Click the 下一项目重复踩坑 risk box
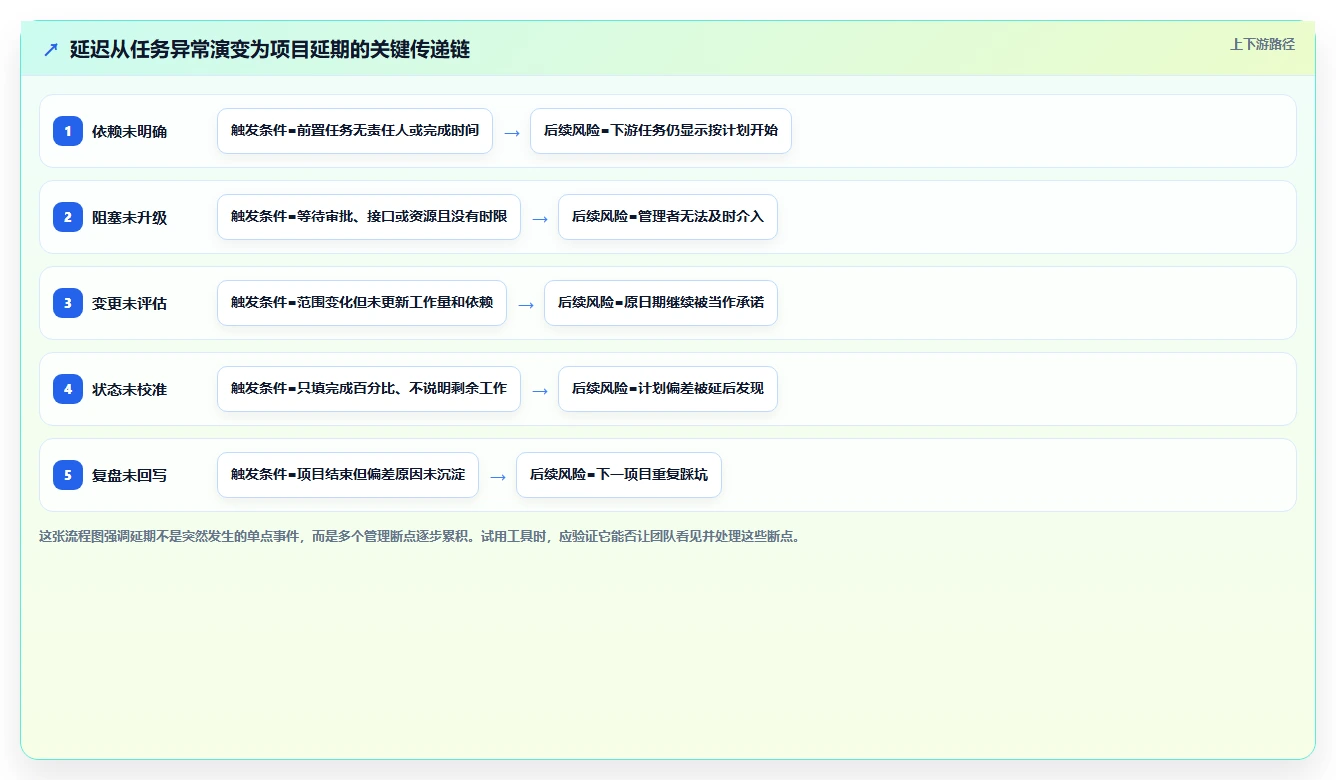The width and height of the screenshot is (1336, 780). point(619,475)
